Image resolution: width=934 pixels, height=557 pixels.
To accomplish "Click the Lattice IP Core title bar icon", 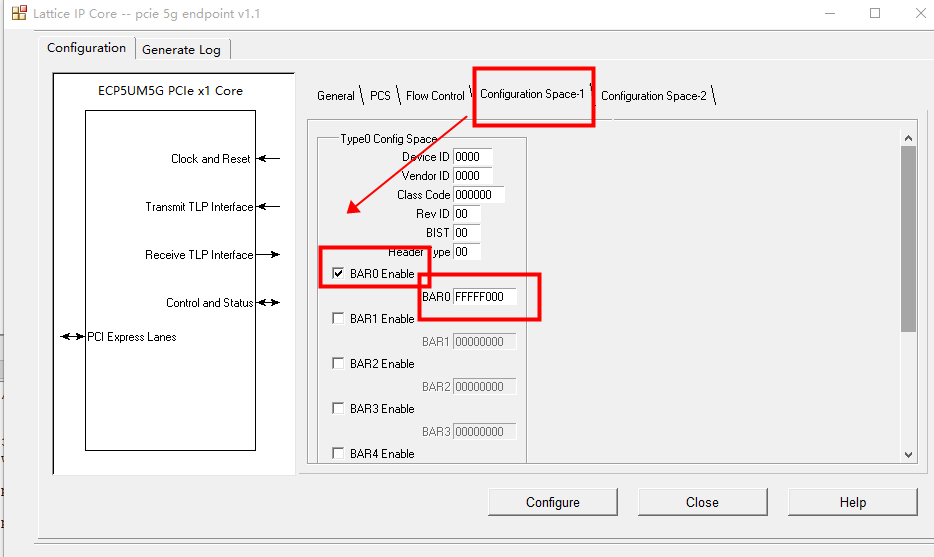I will point(19,13).
